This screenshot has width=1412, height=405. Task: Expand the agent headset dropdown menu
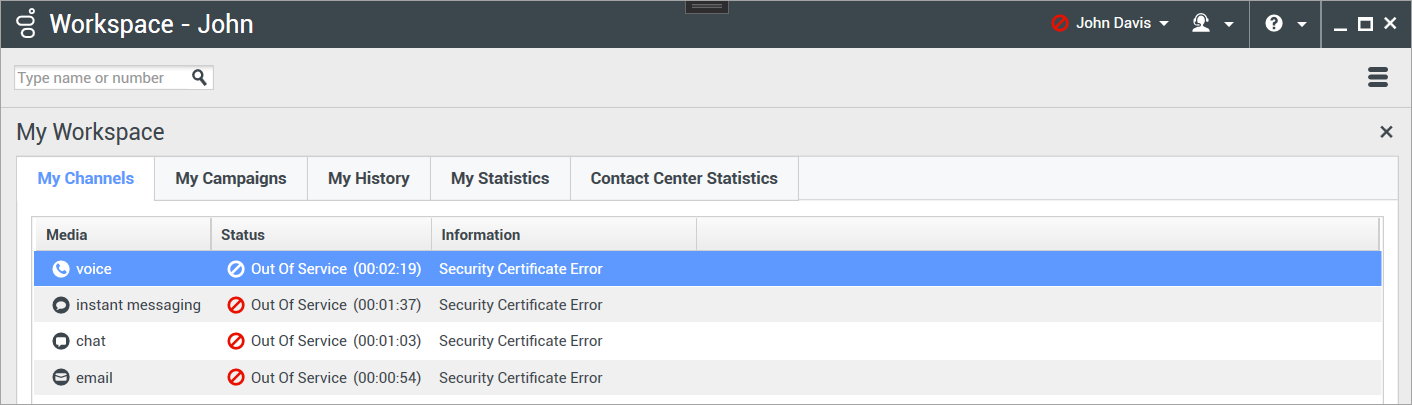[1212, 23]
